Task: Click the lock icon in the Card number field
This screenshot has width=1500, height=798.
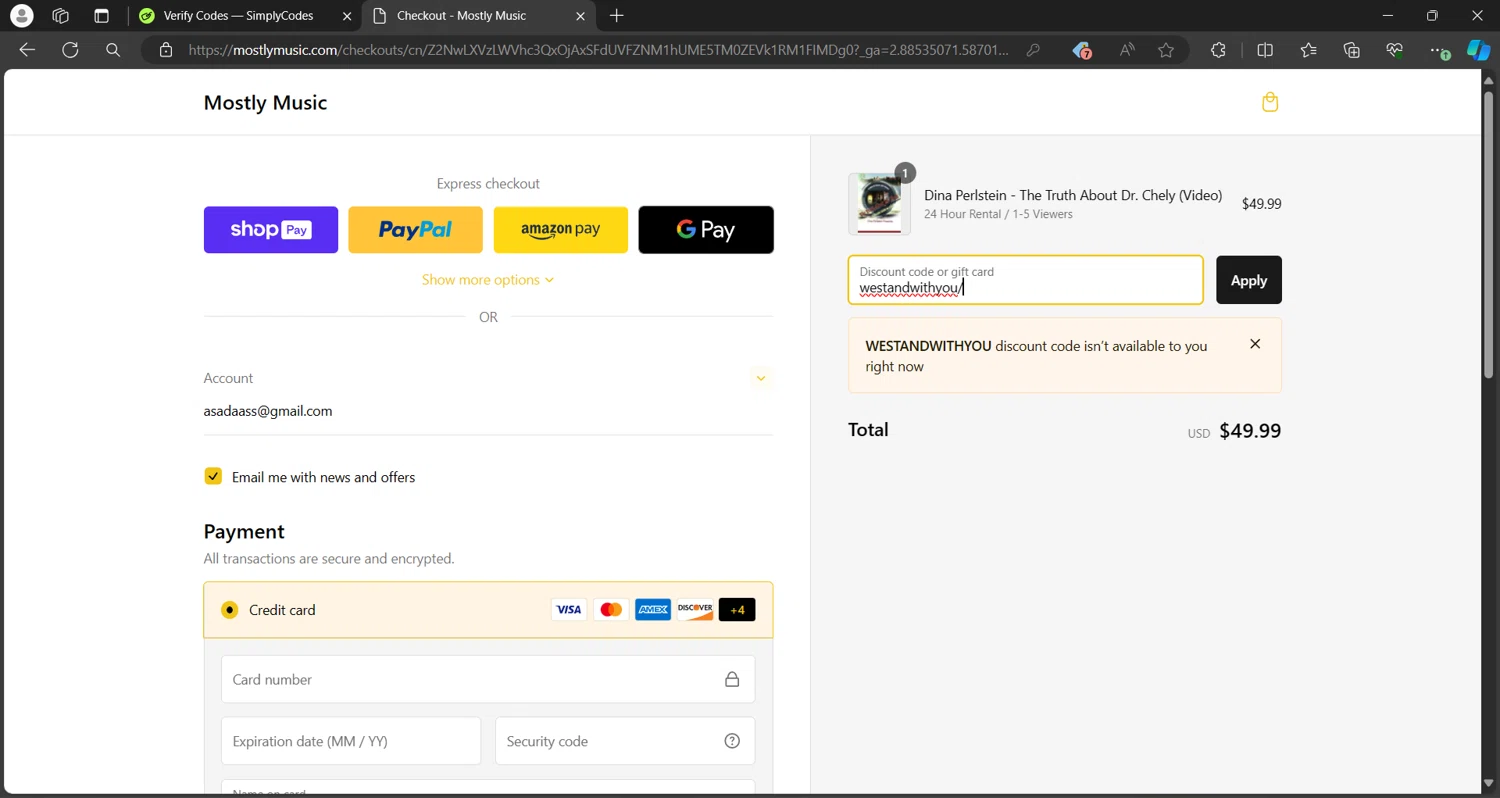Action: pyautogui.click(x=732, y=680)
